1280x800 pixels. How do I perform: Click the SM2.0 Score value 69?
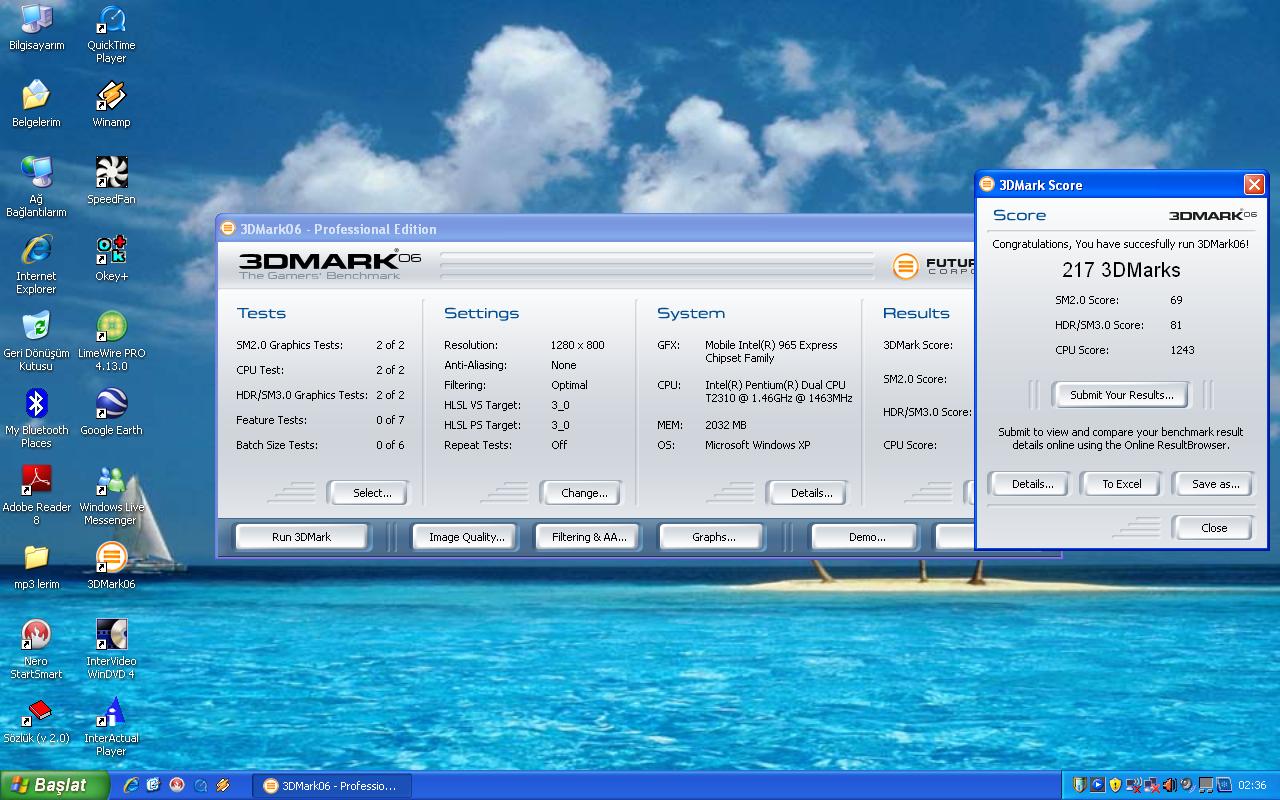(x=1176, y=300)
